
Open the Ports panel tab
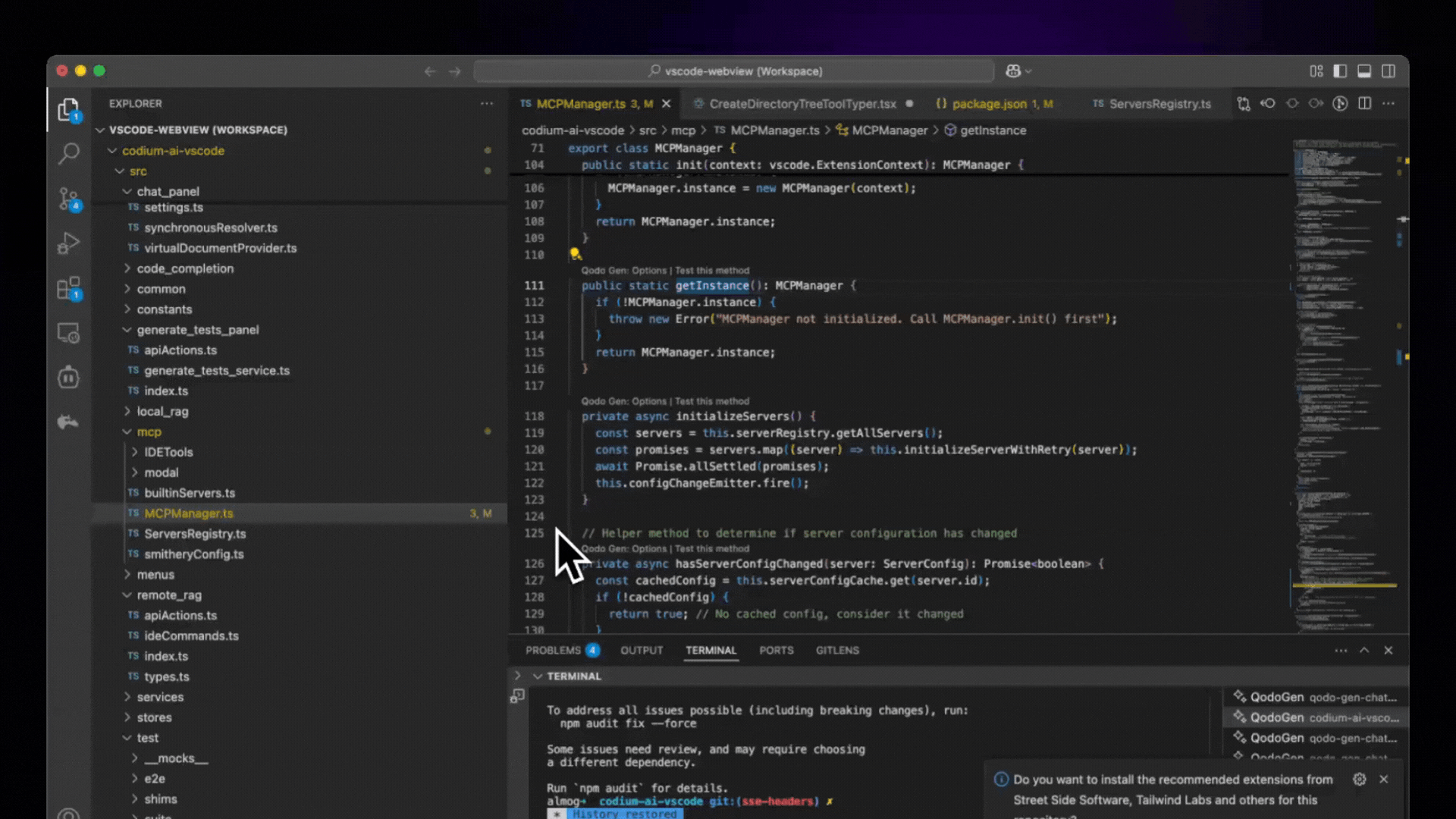[x=777, y=651]
